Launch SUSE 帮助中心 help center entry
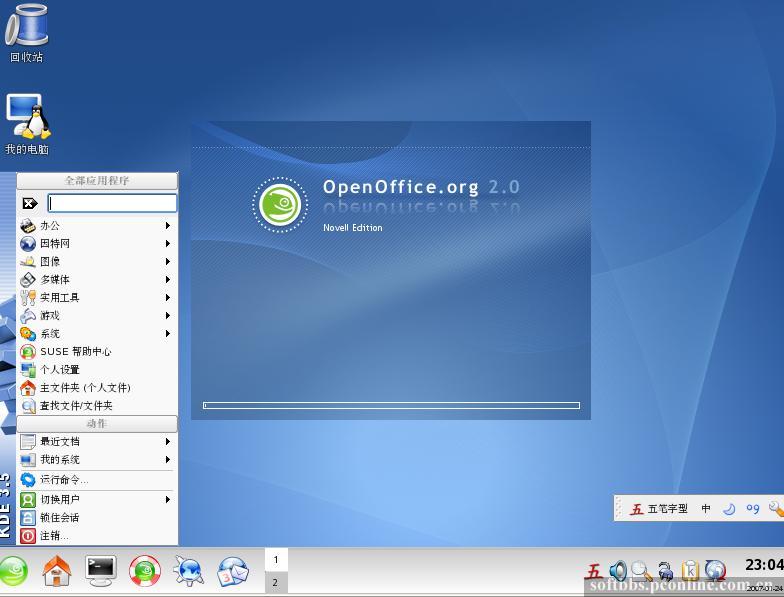This screenshot has width=784, height=597. [x=97, y=352]
